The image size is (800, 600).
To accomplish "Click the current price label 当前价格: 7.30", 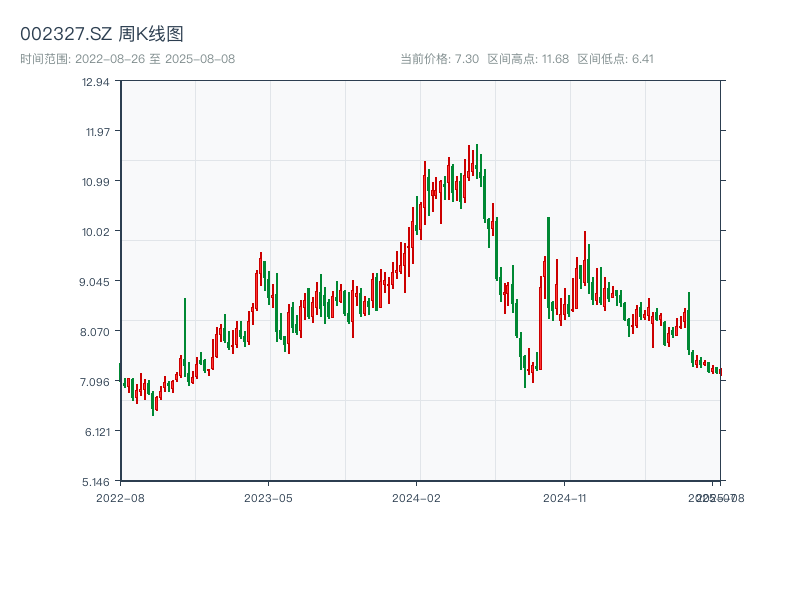I will (x=439, y=59).
